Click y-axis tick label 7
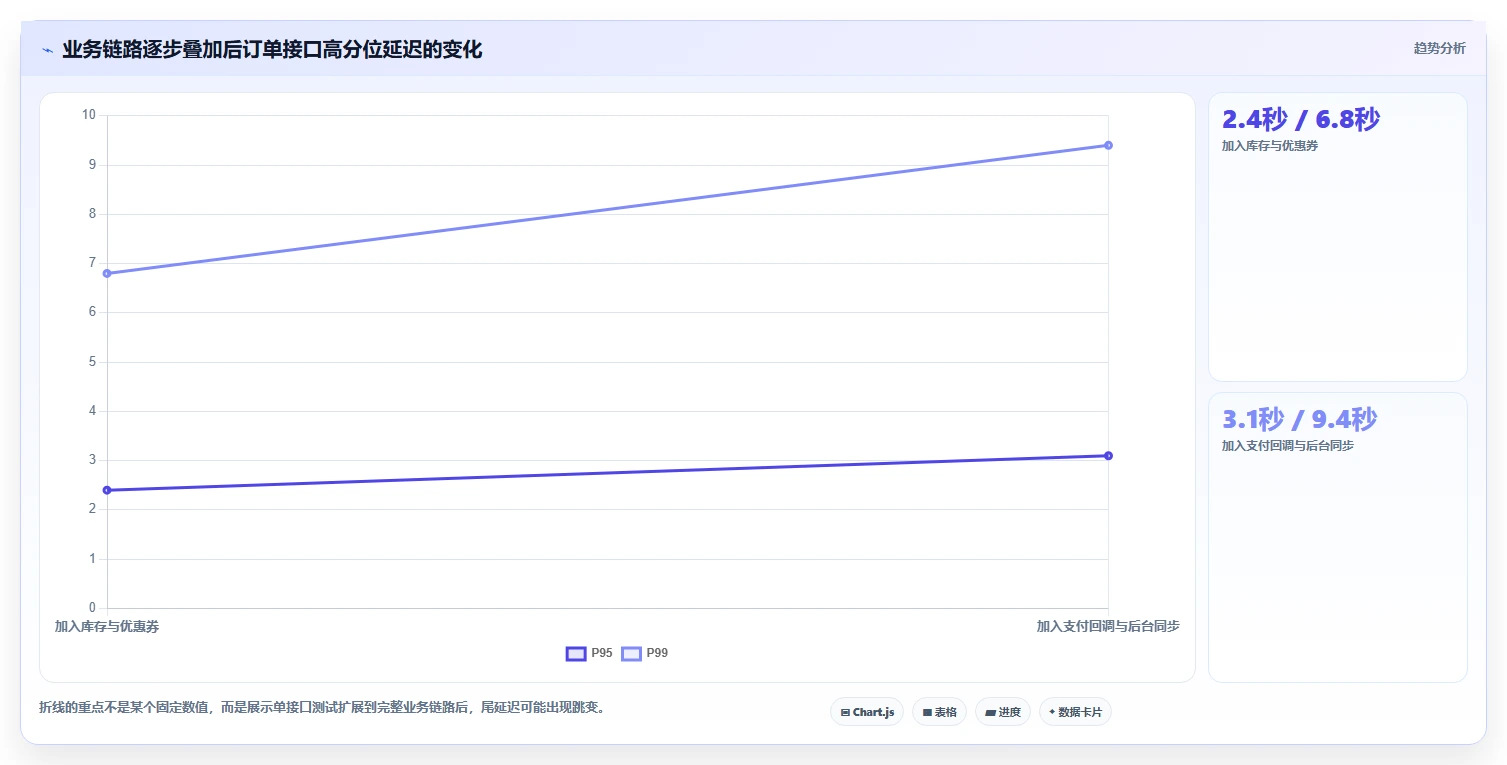This screenshot has height=765, width=1507. [92, 263]
